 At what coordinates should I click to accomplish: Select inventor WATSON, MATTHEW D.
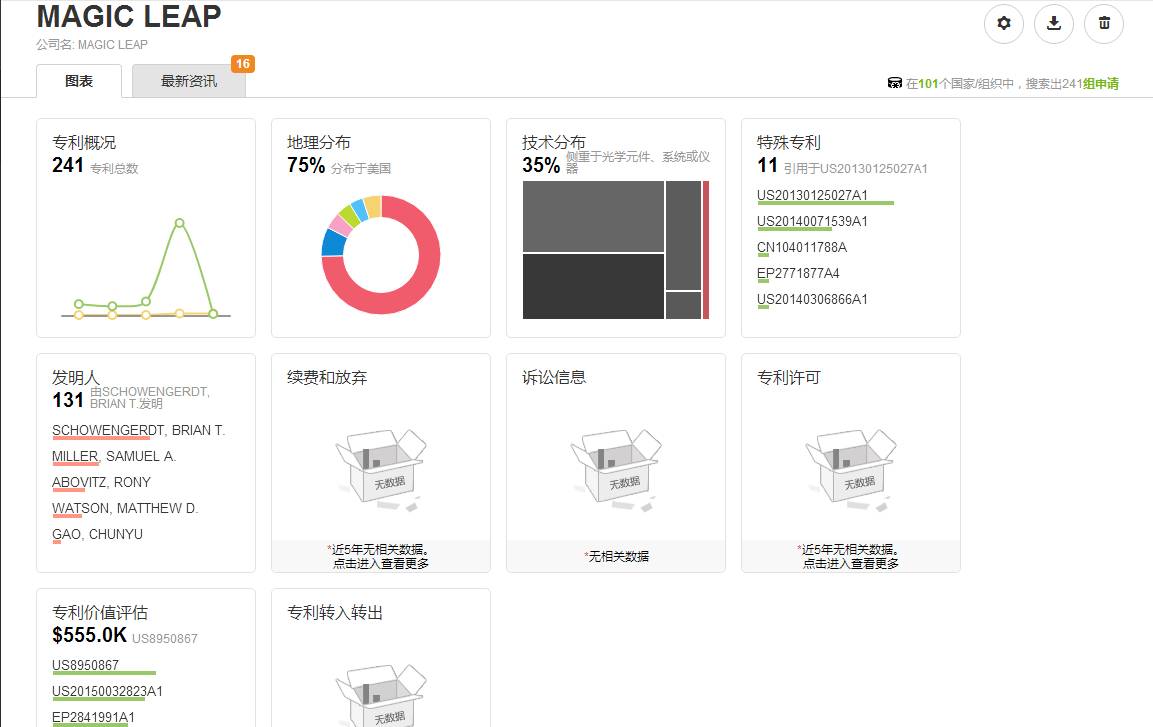(125, 508)
